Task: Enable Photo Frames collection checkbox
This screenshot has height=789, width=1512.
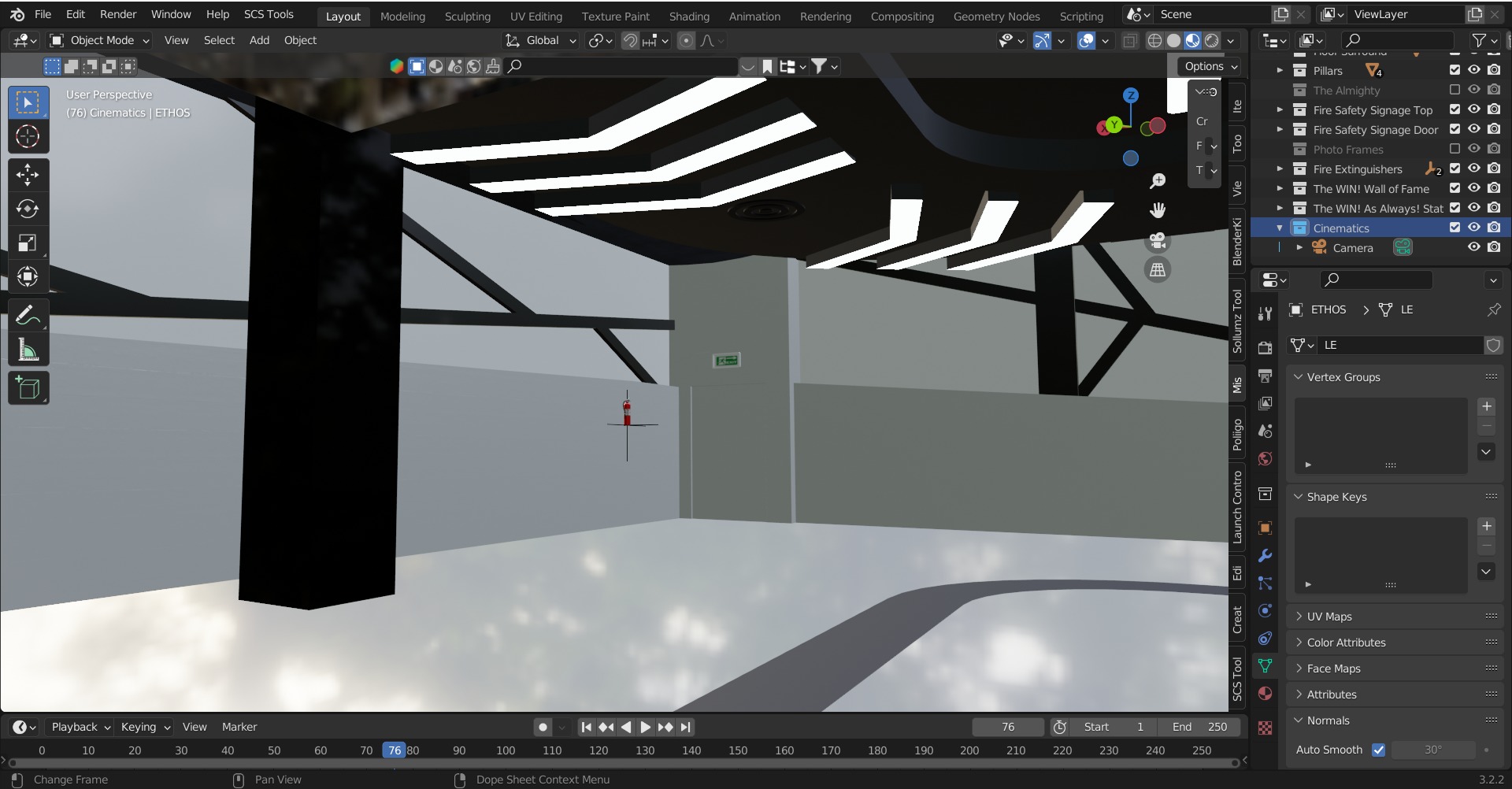Action: pyautogui.click(x=1455, y=149)
